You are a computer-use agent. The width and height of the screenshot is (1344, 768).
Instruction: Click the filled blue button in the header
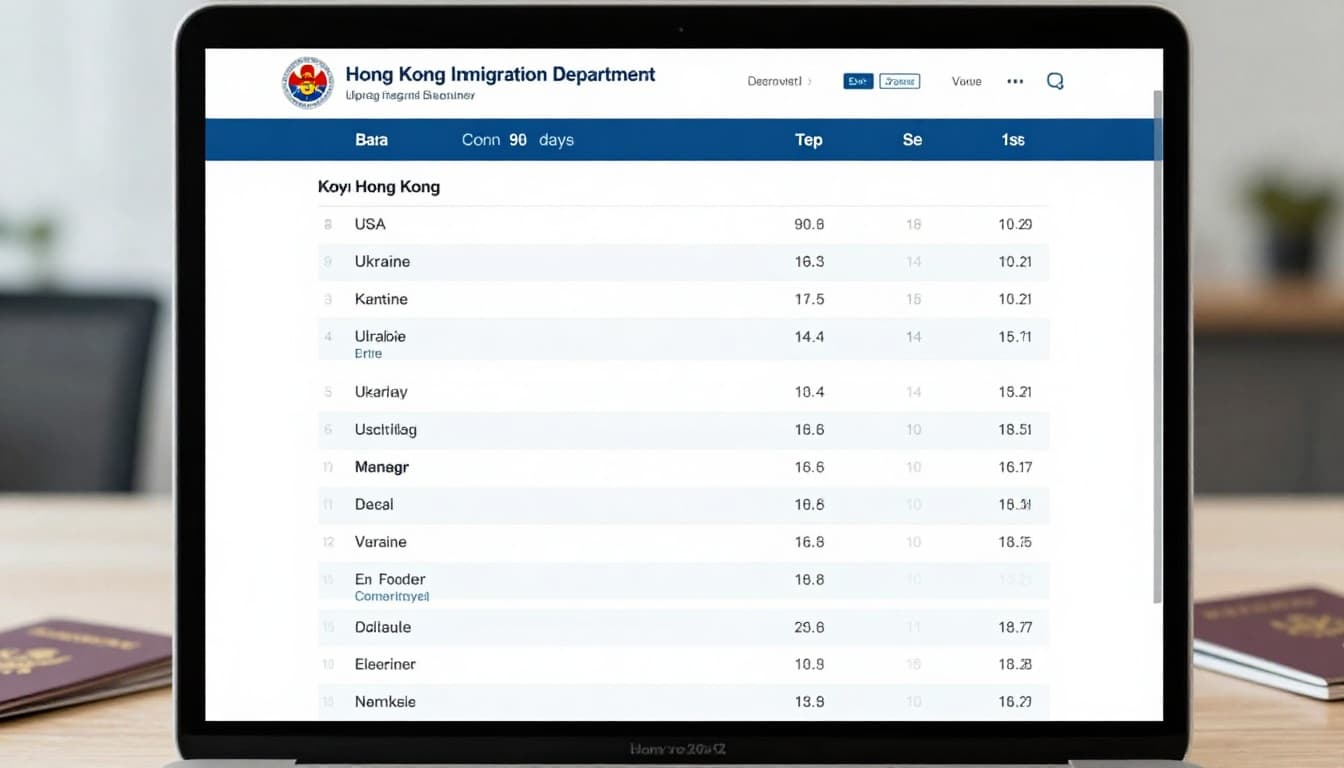pos(858,82)
